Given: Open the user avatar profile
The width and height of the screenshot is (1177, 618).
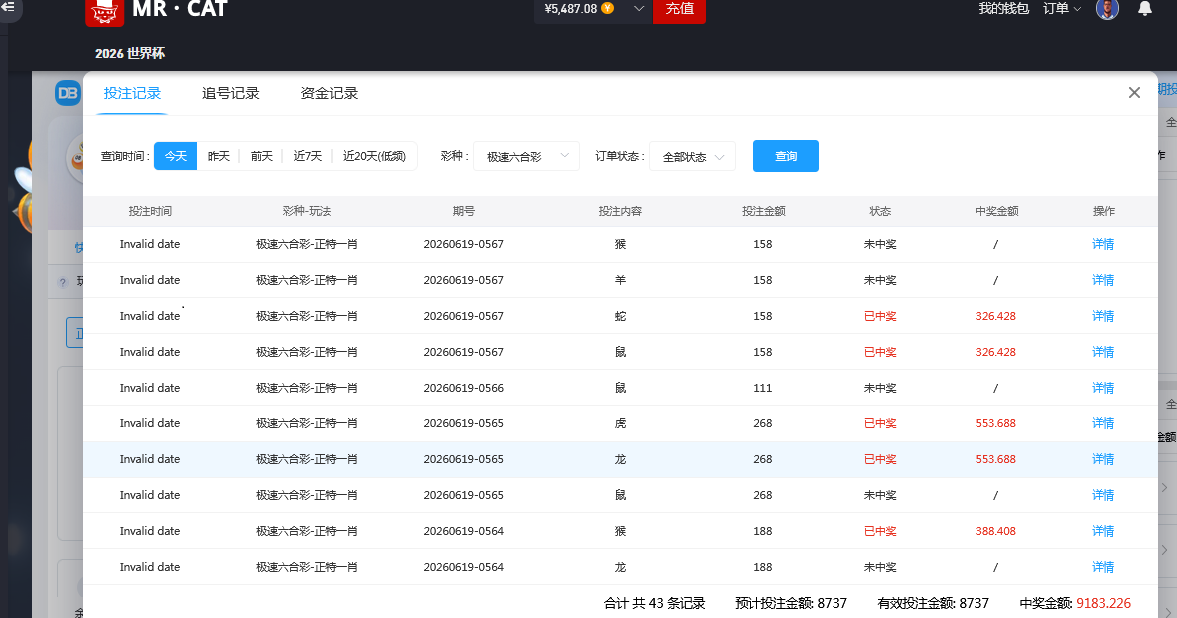Looking at the screenshot, I should coord(1107,9).
